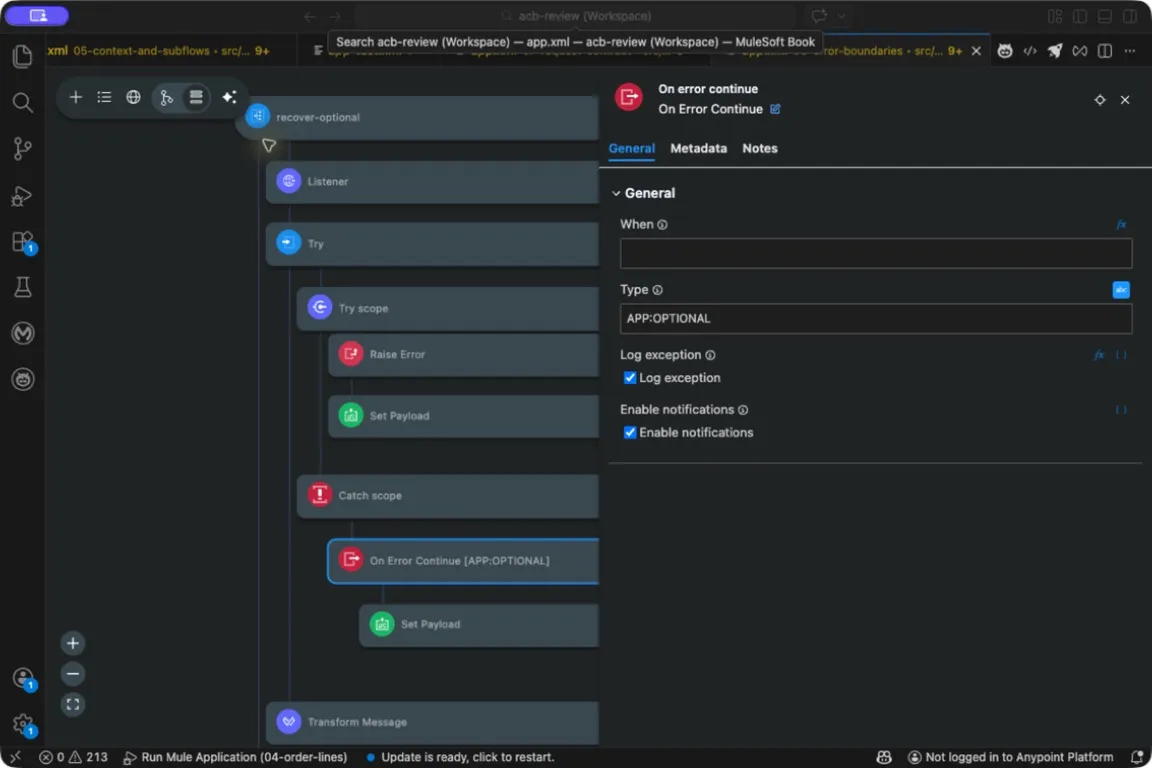1152x768 pixels.
Task: Fit the flow to the canvas view
Action: (73, 705)
